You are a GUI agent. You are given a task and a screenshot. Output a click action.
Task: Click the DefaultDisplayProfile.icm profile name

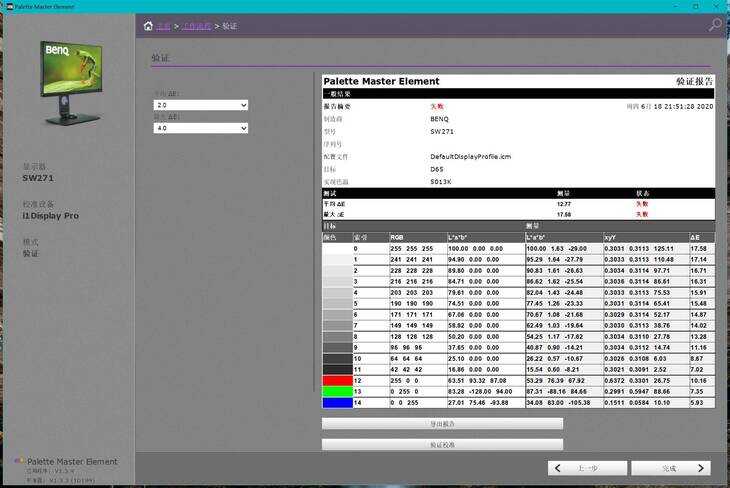471,156
